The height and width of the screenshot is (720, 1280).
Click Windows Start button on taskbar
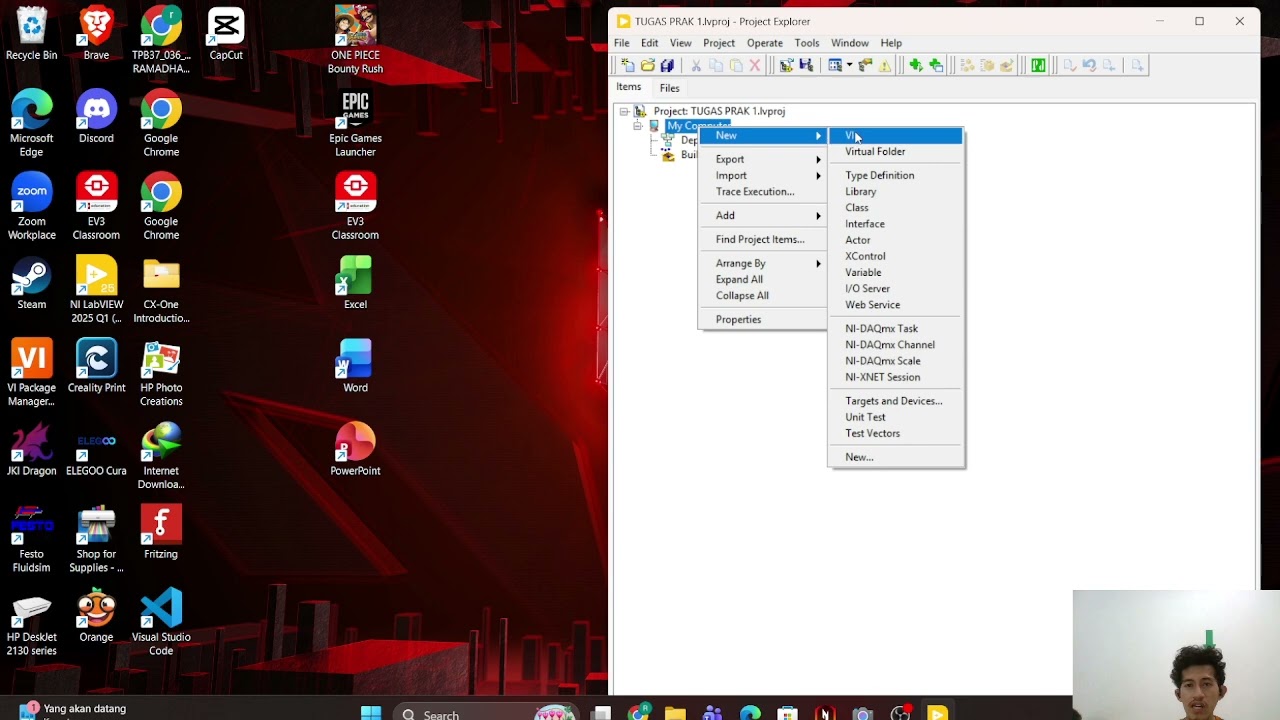click(x=371, y=713)
